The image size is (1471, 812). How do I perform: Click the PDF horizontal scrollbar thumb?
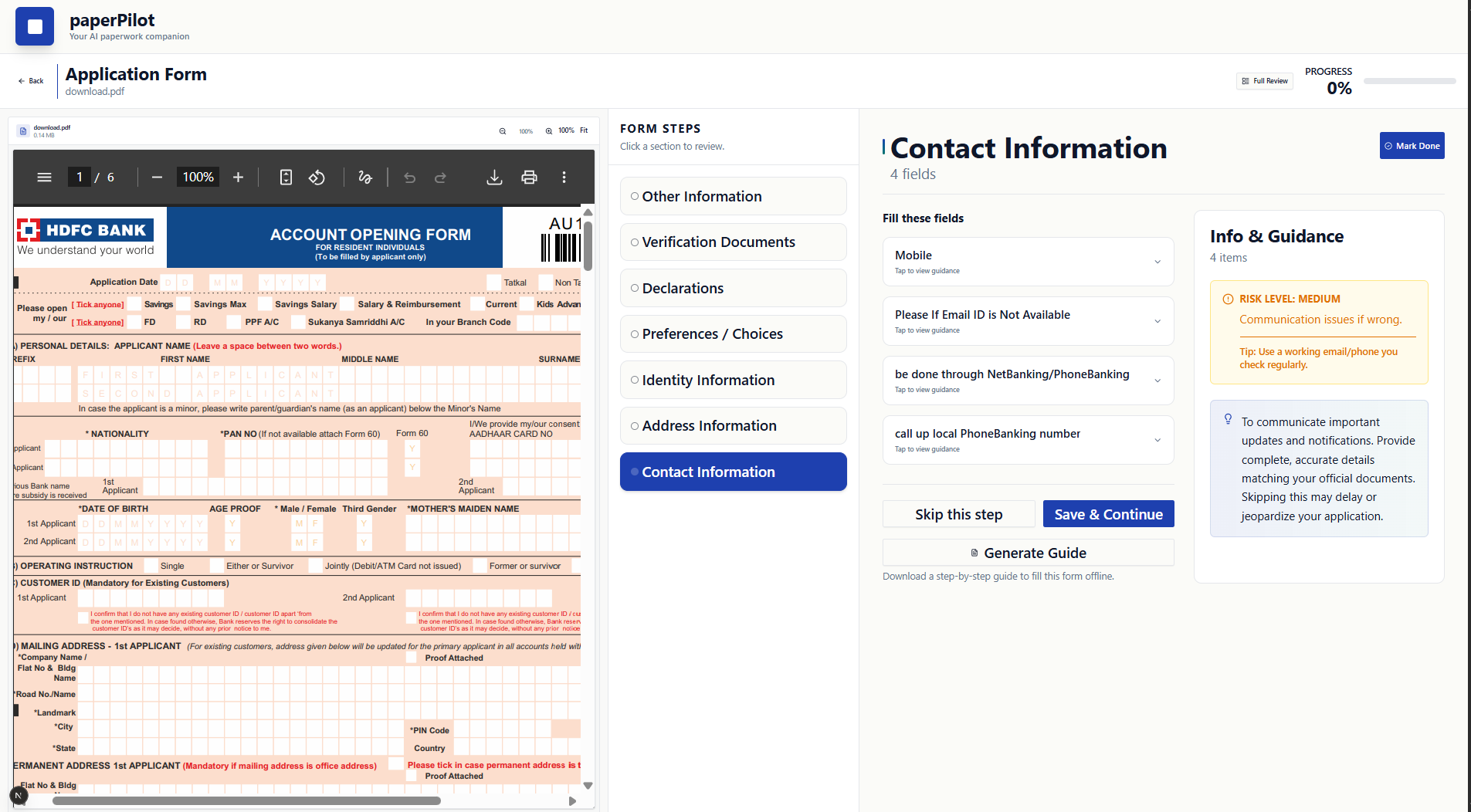[x=246, y=801]
